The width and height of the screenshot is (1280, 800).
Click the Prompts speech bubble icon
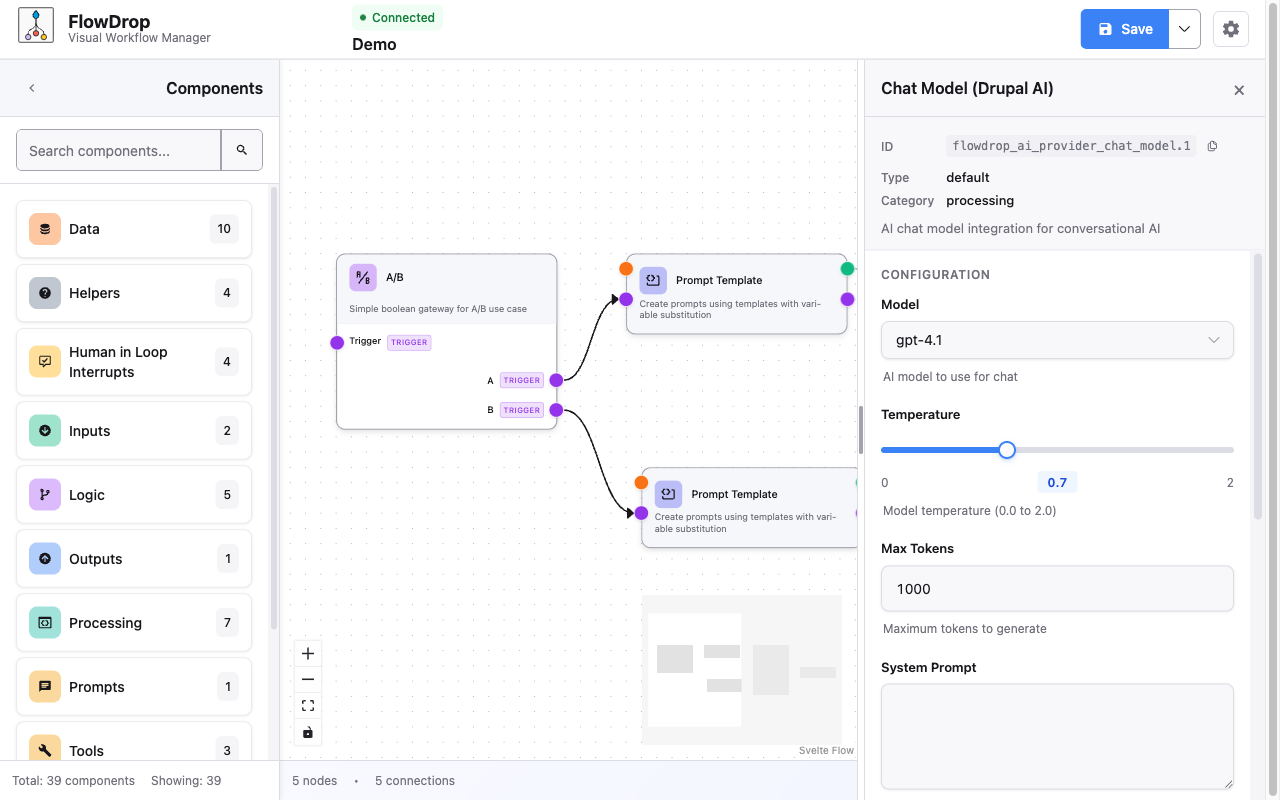[x=45, y=686]
